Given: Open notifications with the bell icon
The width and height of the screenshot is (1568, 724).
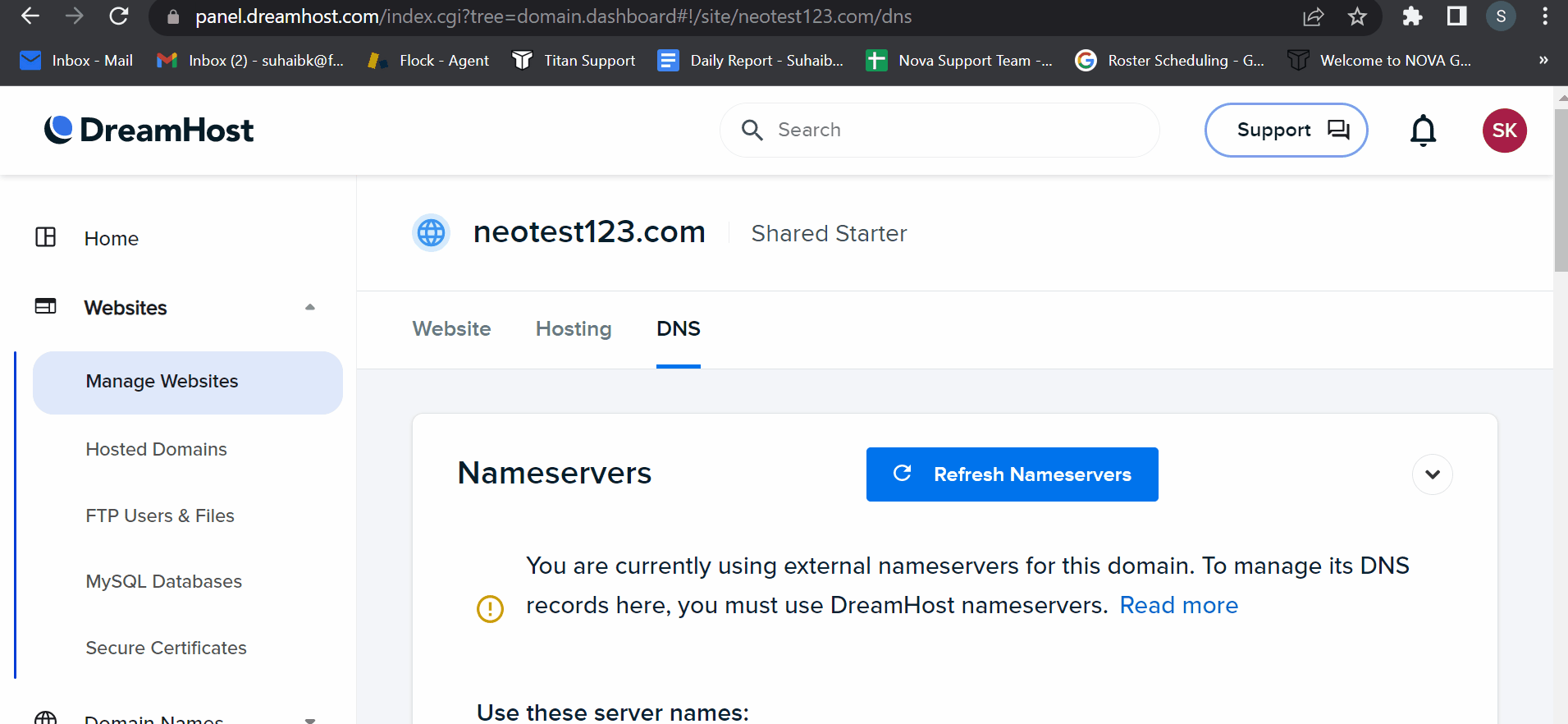Looking at the screenshot, I should [1423, 130].
